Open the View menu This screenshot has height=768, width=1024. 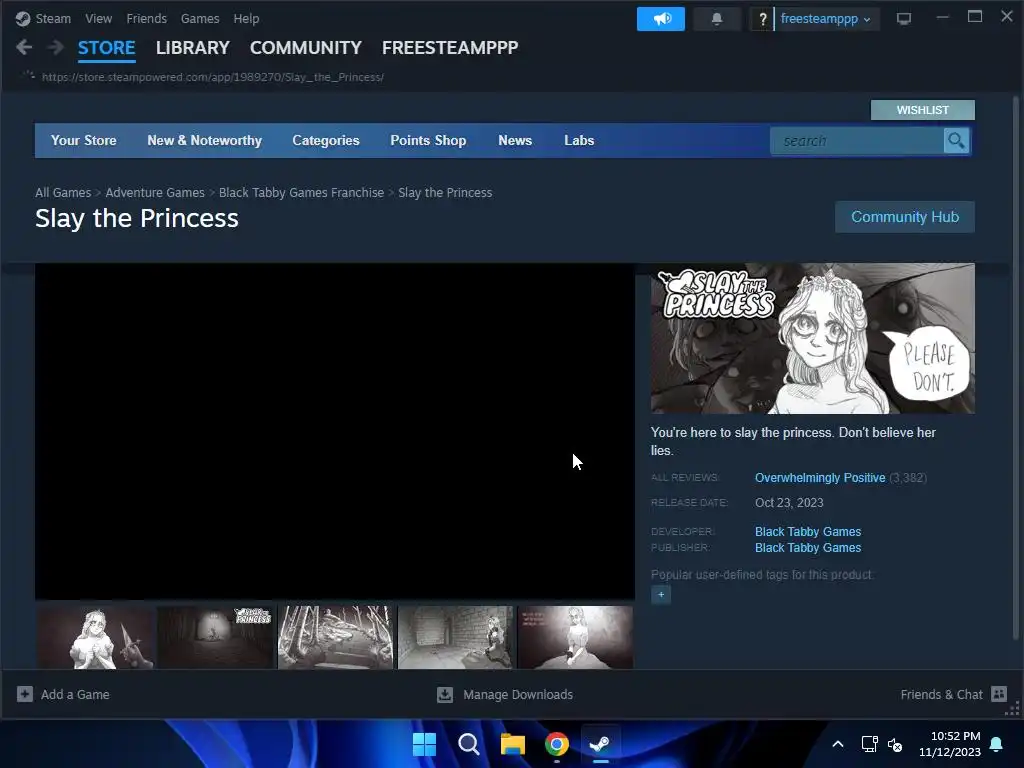coord(98,18)
